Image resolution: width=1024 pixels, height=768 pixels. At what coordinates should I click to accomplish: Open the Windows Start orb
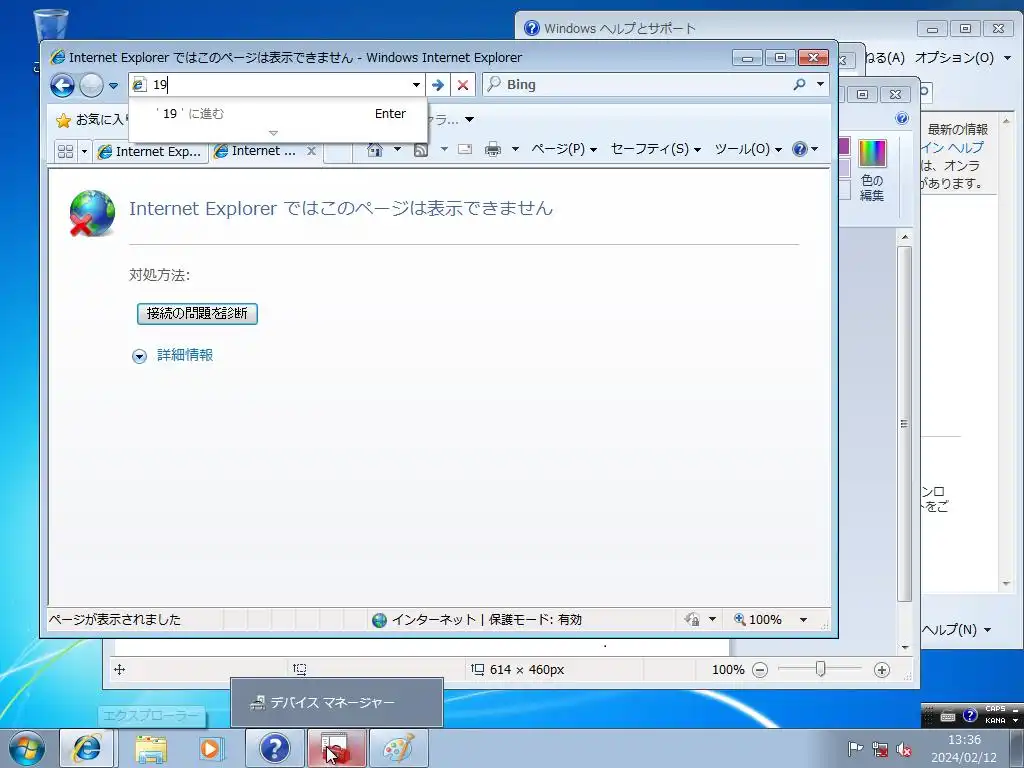27,748
